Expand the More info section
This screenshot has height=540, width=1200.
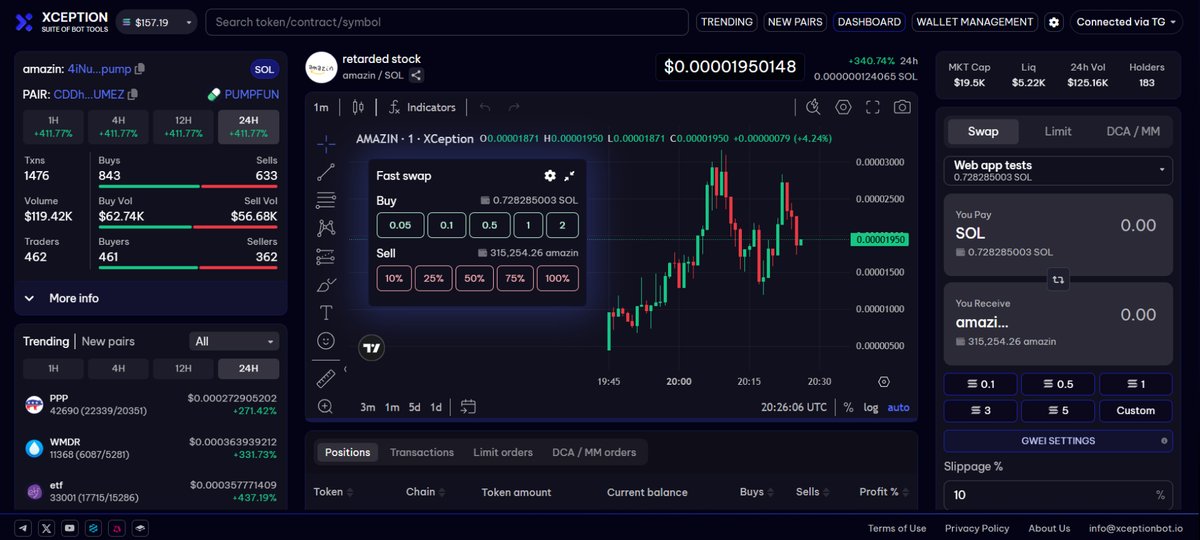[x=151, y=298]
